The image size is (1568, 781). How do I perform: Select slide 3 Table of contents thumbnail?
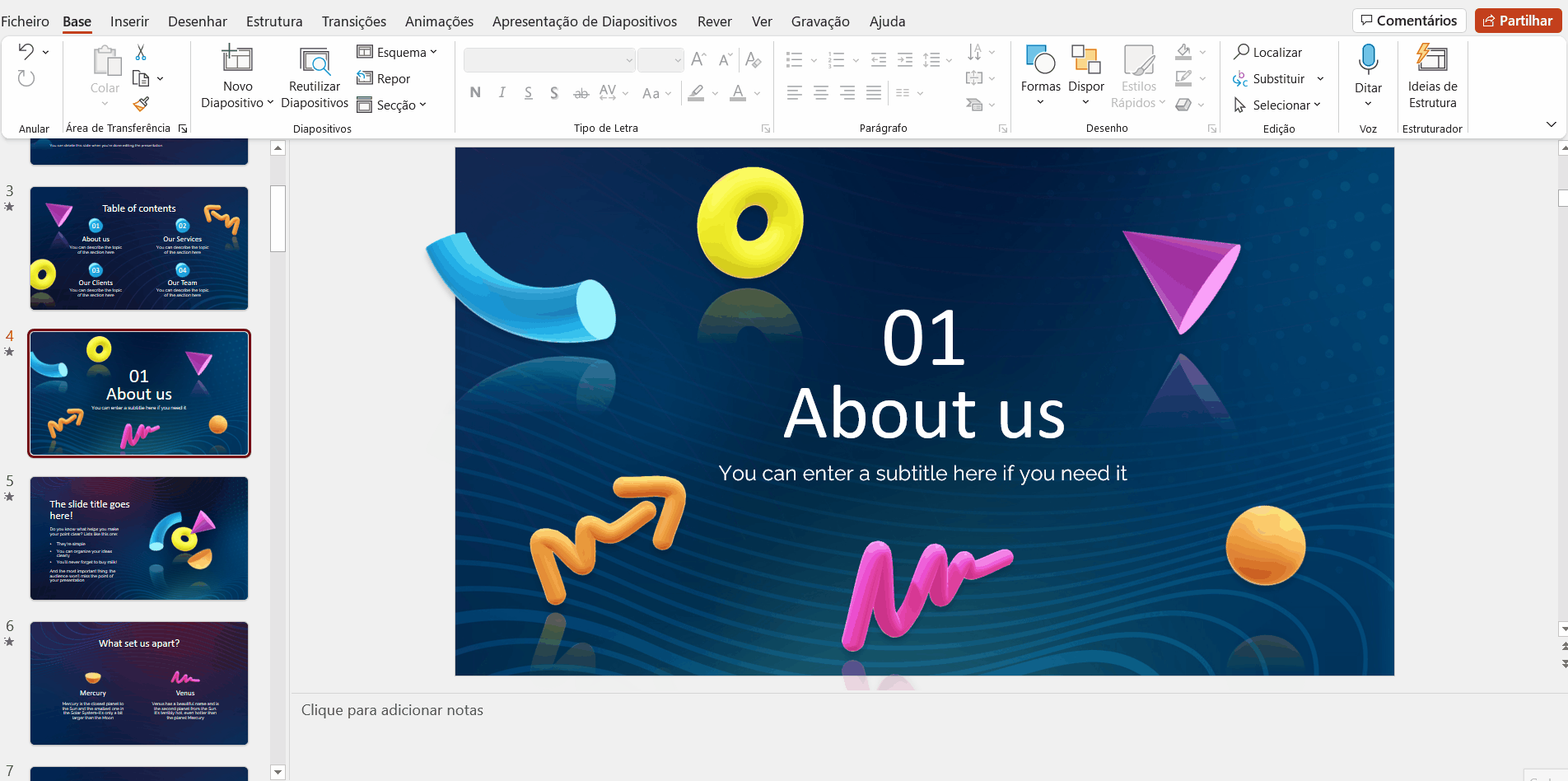(139, 248)
